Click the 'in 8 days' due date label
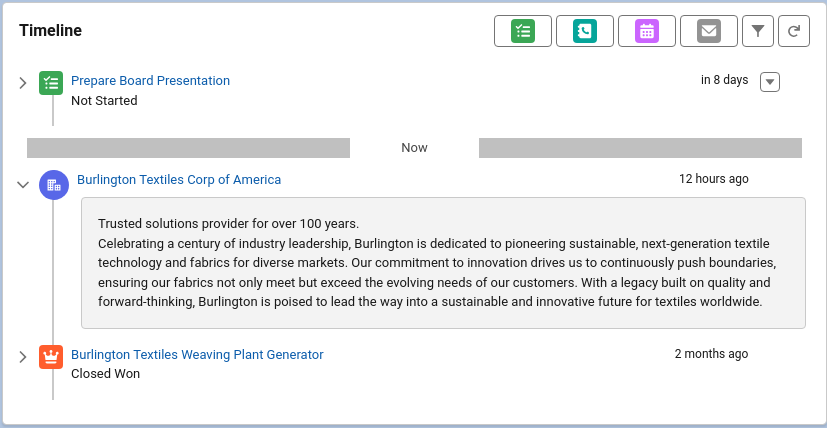 (724, 81)
